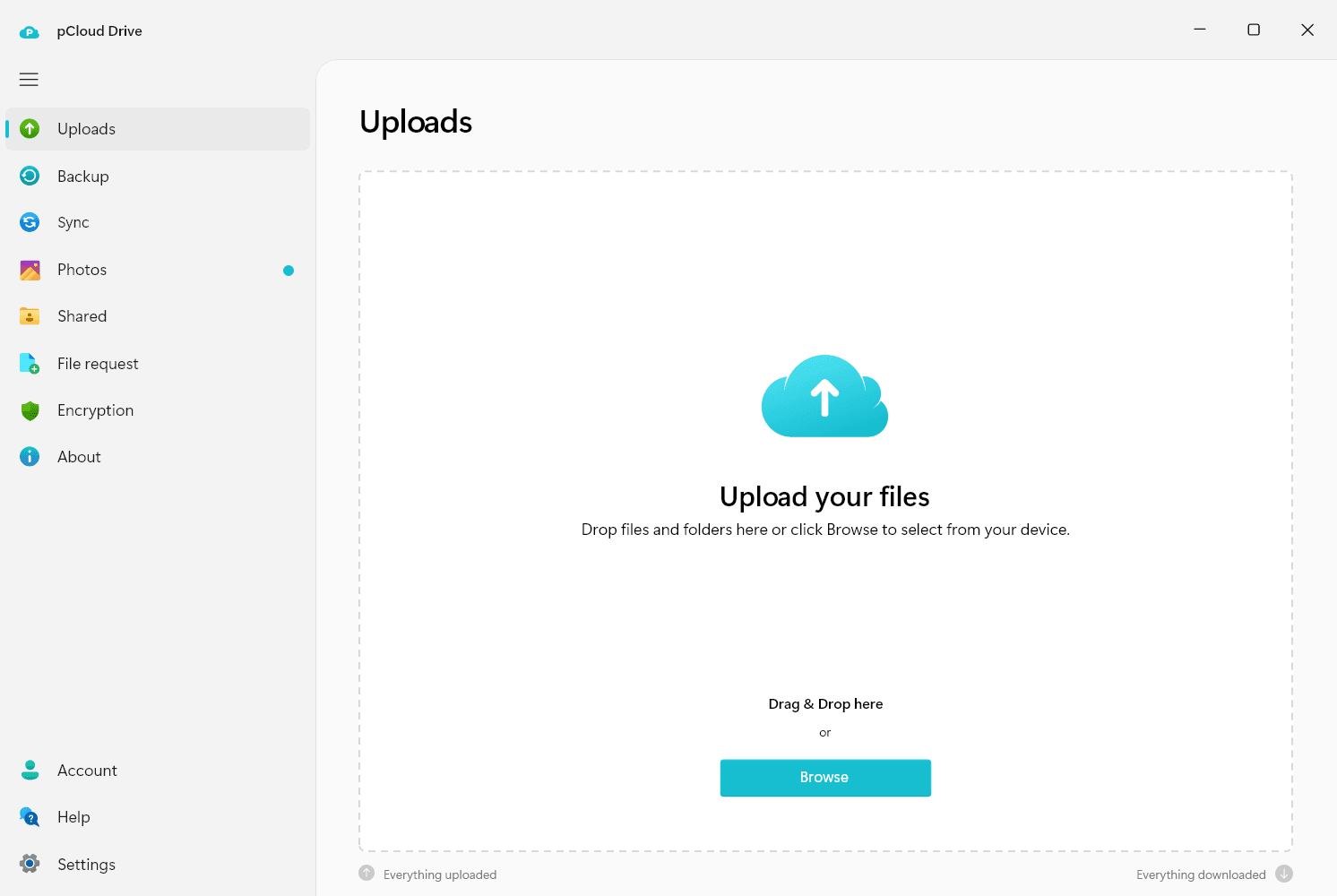Minimize the pCloud Drive window
1337x896 pixels.
coord(1200,30)
